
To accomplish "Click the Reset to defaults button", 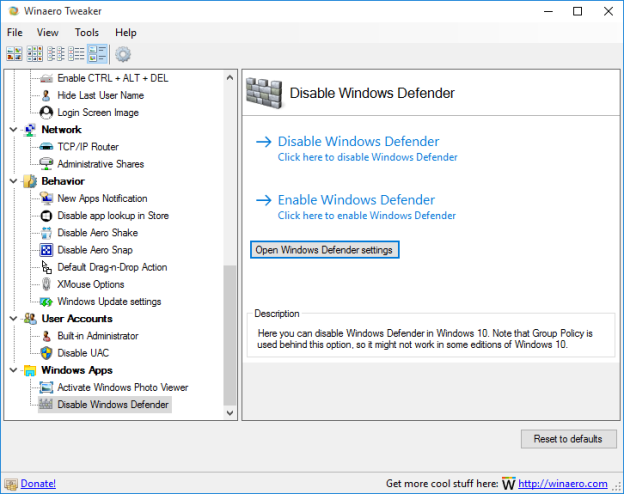I will [x=568, y=439].
